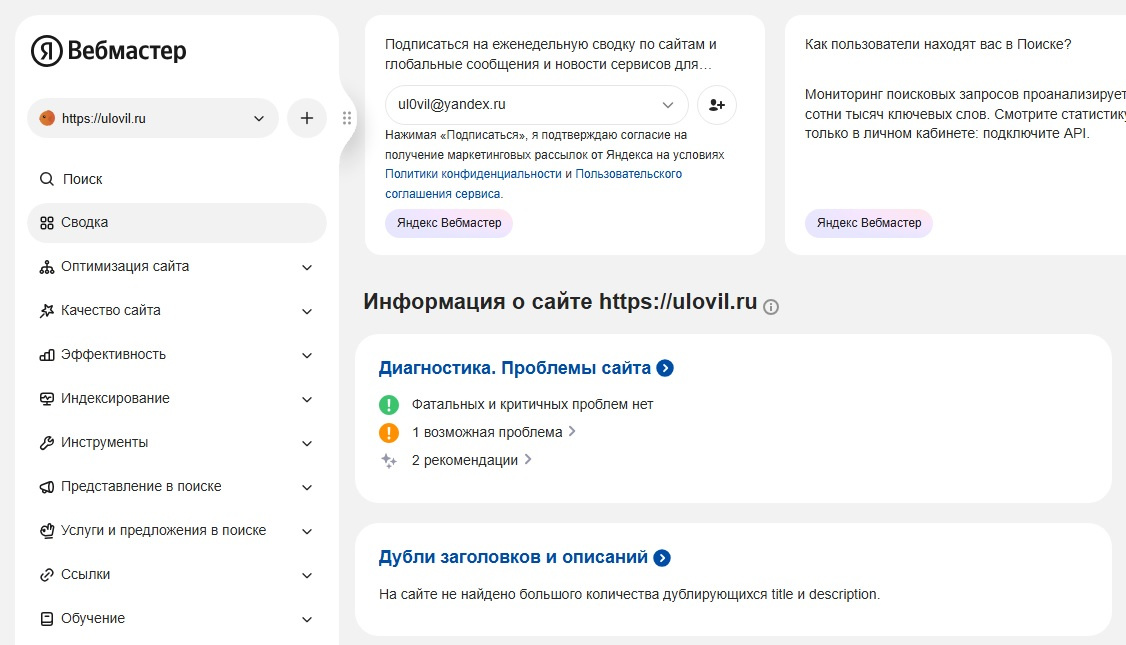Expand the Обучение section chevron
The image size is (1126, 645).
307,619
